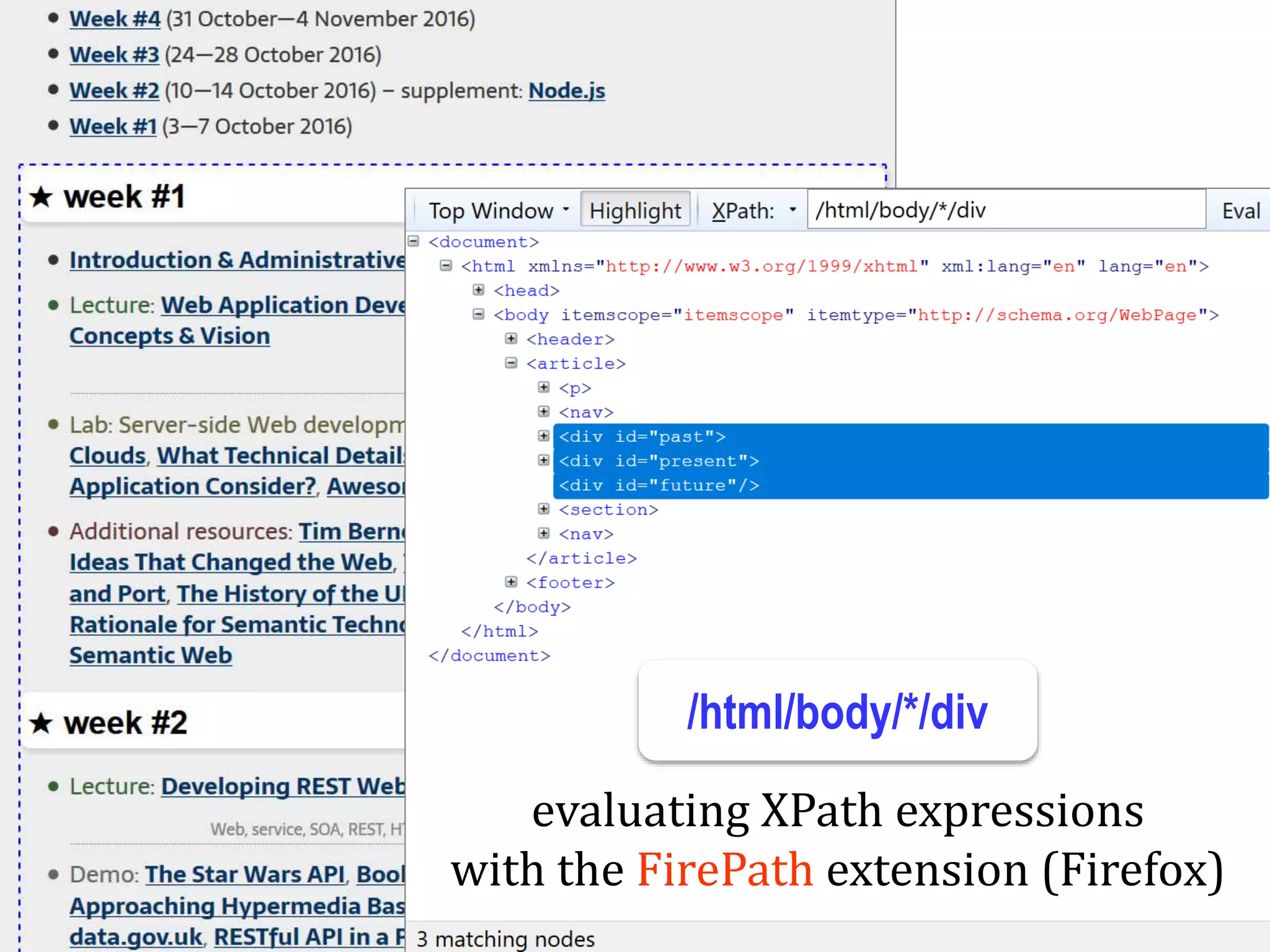Select the <footer> tree row
1270x952 pixels.
click(x=571, y=583)
